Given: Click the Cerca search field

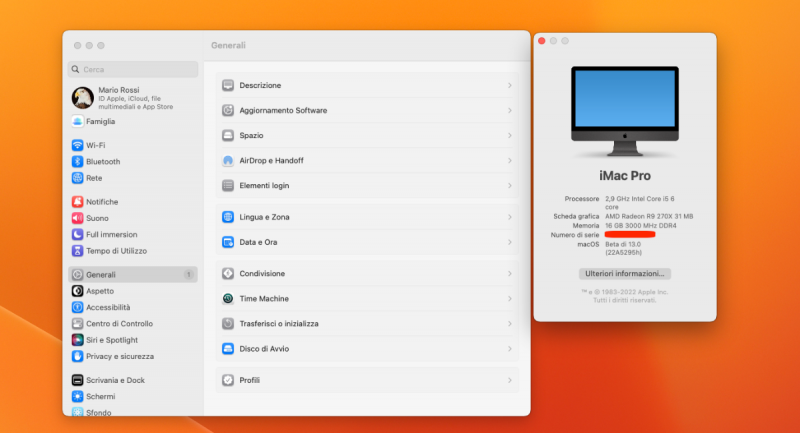Looking at the screenshot, I should tap(133, 69).
